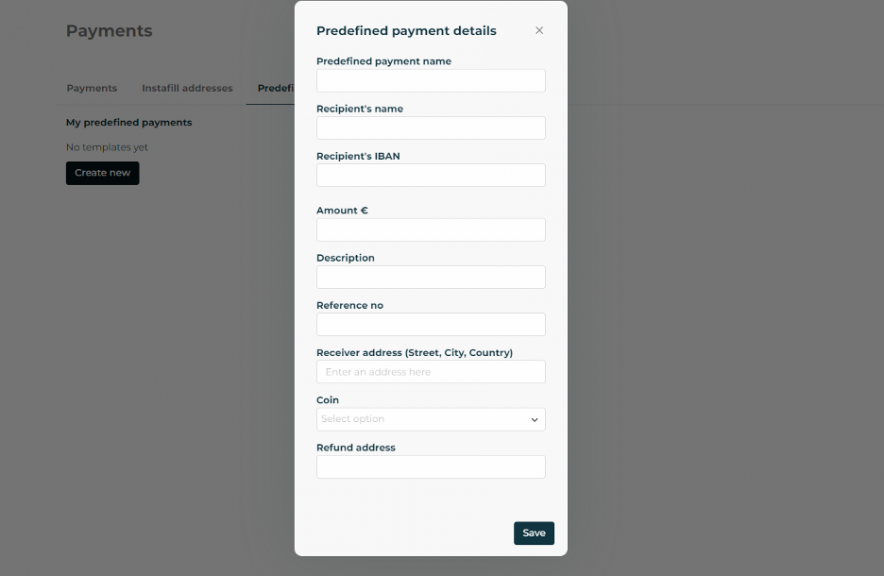Select the Recipient's IBAN input box
This screenshot has height=576, width=884.
431,175
